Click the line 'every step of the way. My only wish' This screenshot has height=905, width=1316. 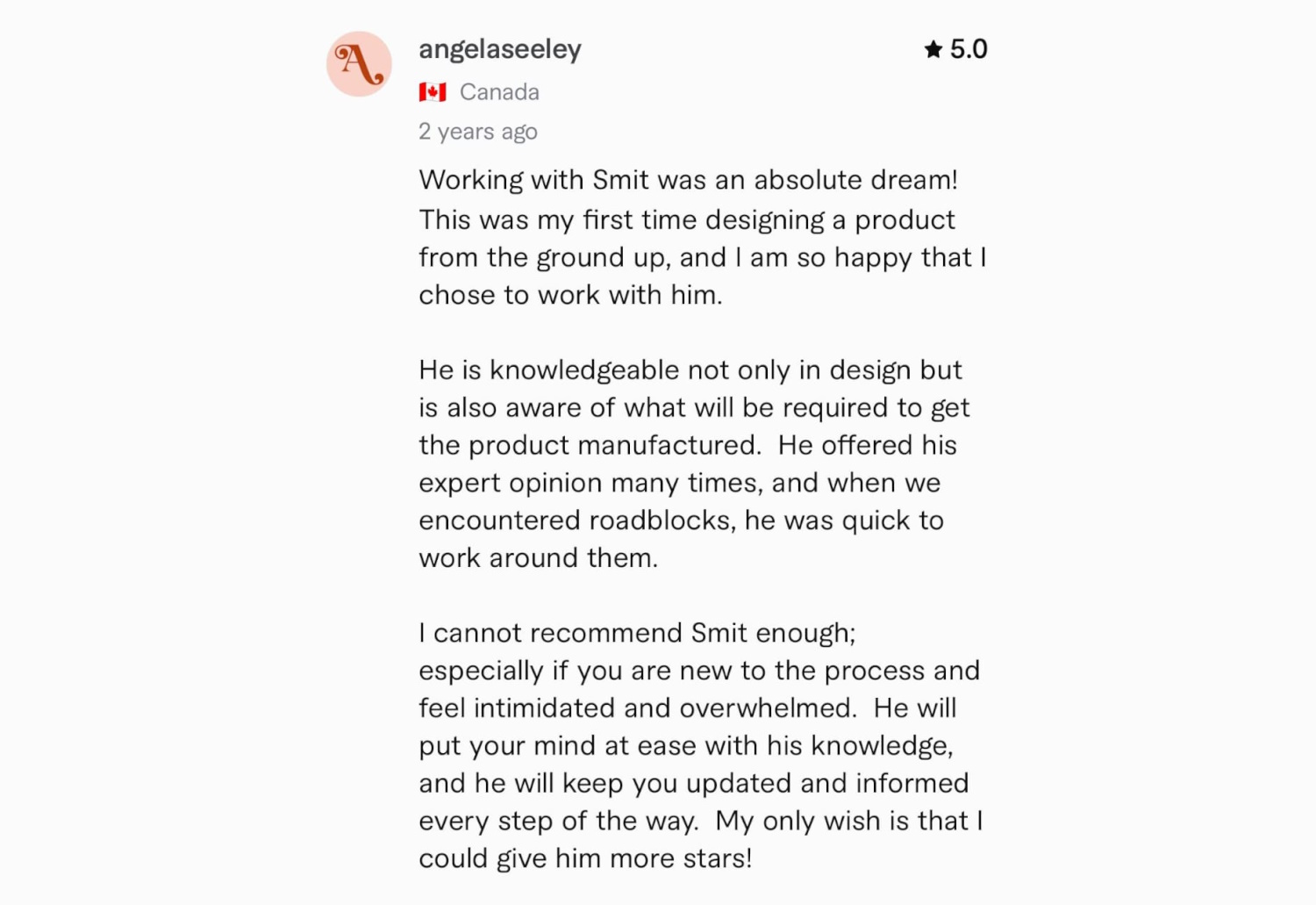click(x=701, y=822)
